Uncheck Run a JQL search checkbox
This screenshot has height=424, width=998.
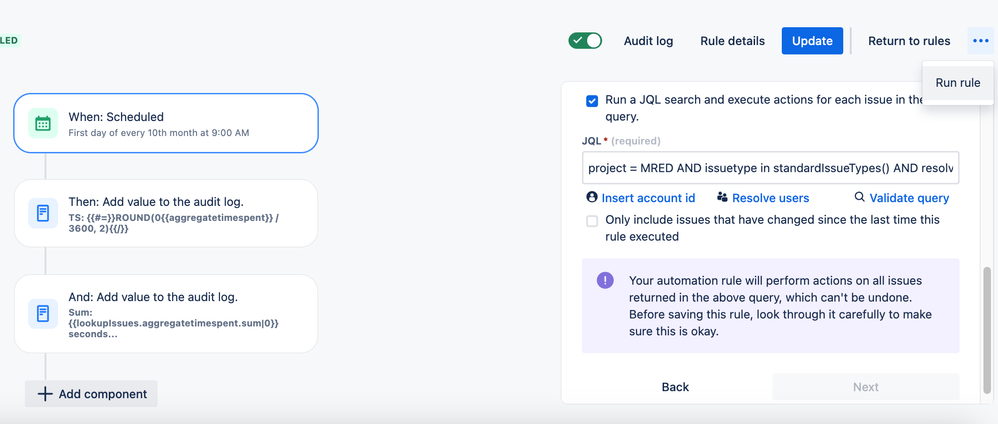(x=592, y=101)
